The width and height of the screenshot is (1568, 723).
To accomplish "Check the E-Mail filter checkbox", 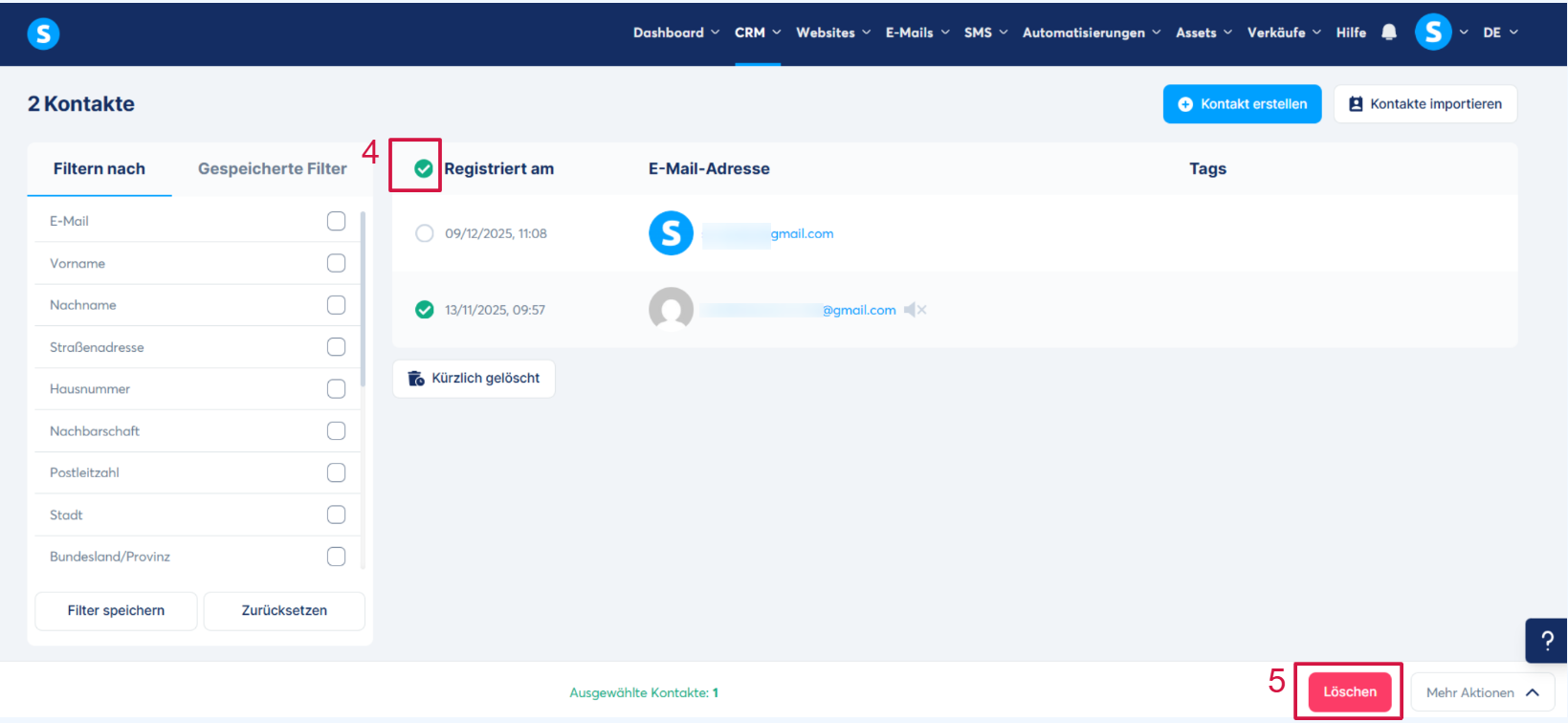I will pos(336,221).
